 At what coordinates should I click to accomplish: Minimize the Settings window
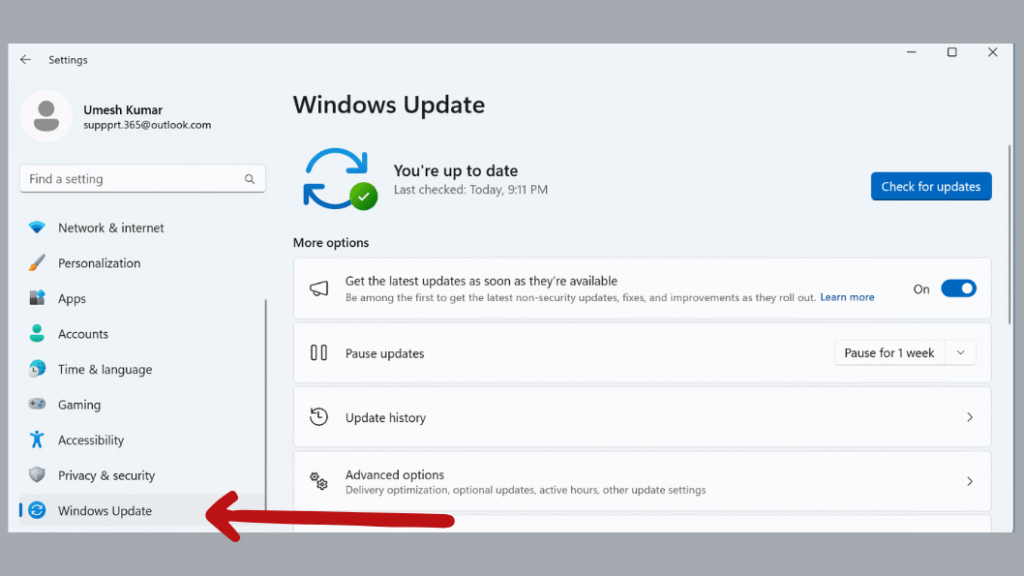click(x=911, y=52)
